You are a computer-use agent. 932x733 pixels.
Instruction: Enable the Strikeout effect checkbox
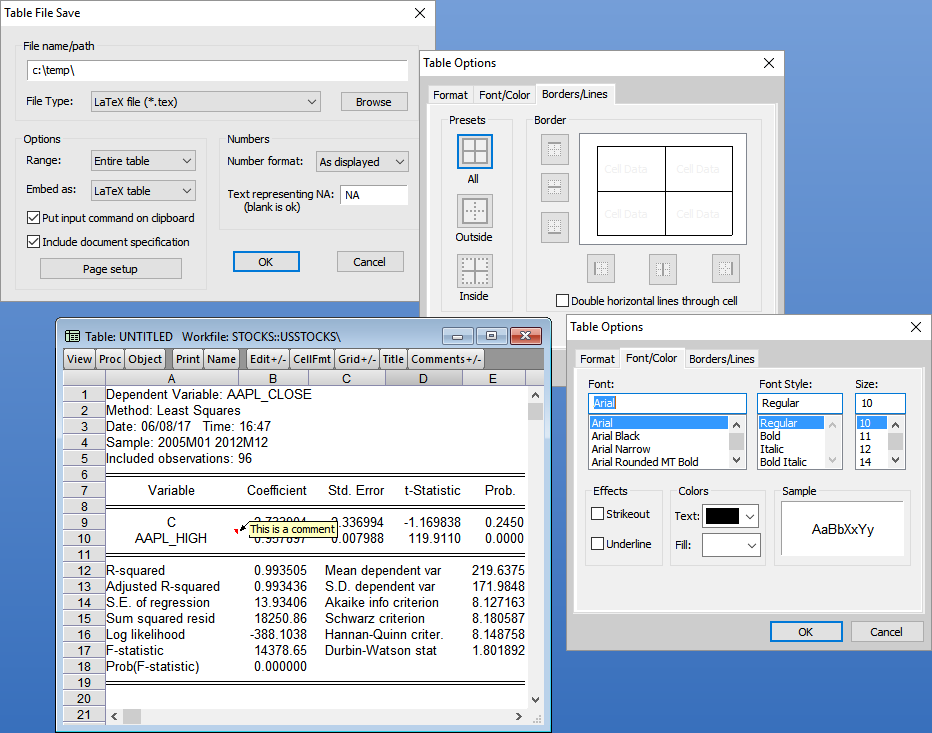pos(598,514)
